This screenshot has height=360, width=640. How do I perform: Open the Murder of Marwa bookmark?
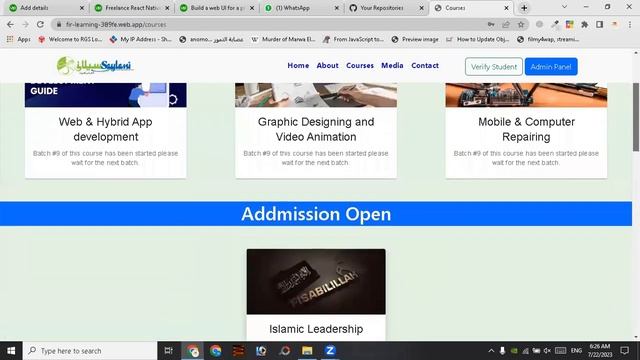(x=283, y=39)
